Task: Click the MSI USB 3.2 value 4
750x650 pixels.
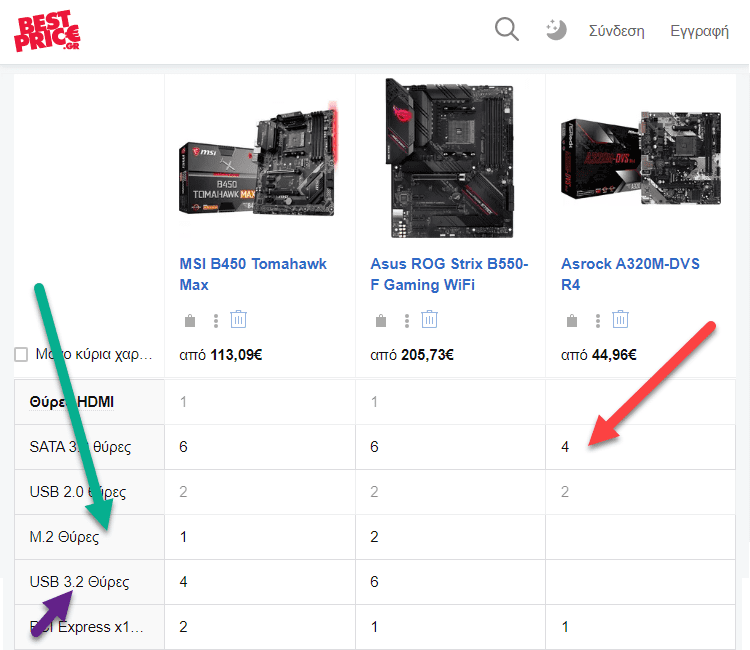Action: point(183,582)
